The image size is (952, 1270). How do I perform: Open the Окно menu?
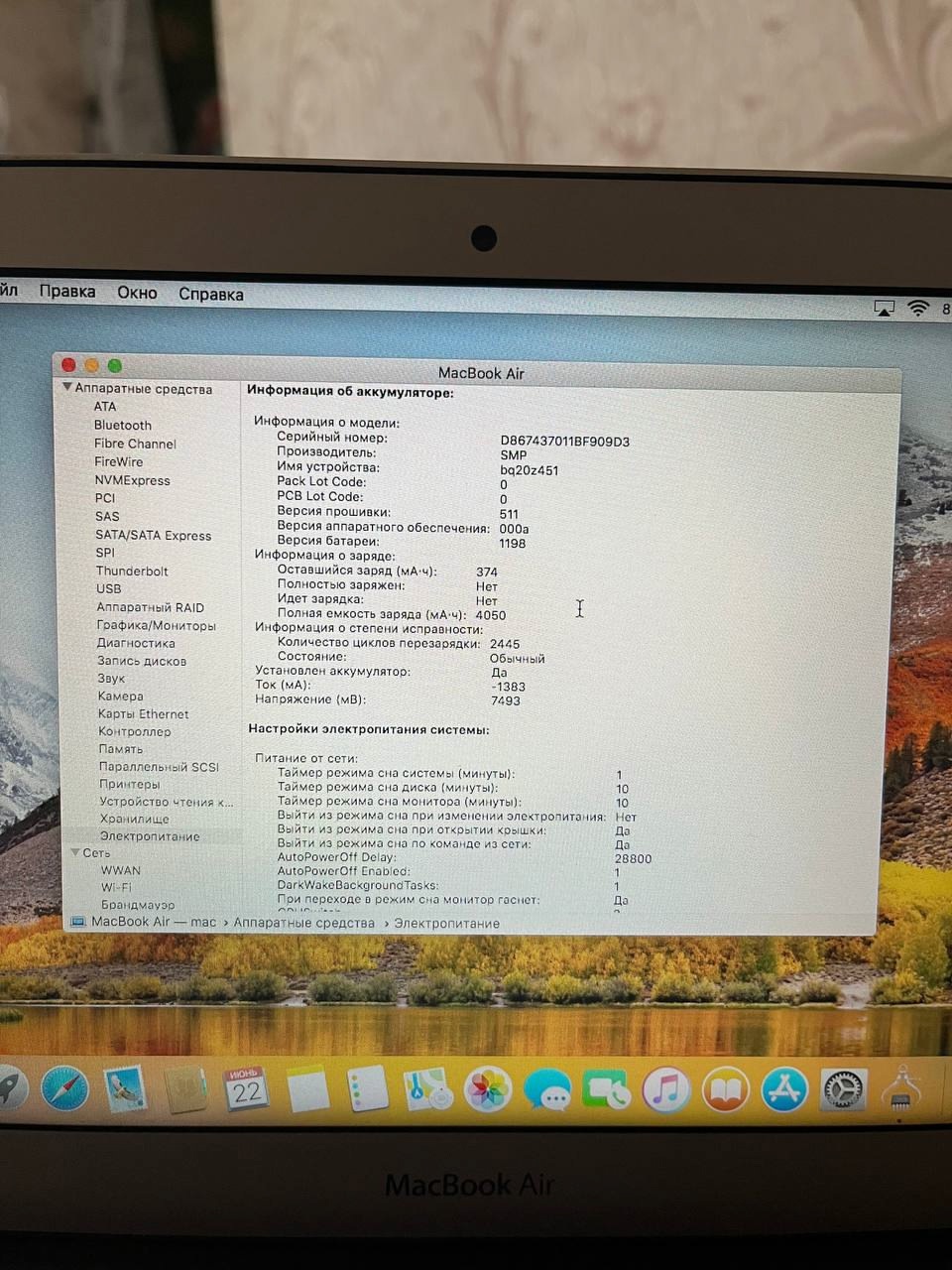point(137,293)
